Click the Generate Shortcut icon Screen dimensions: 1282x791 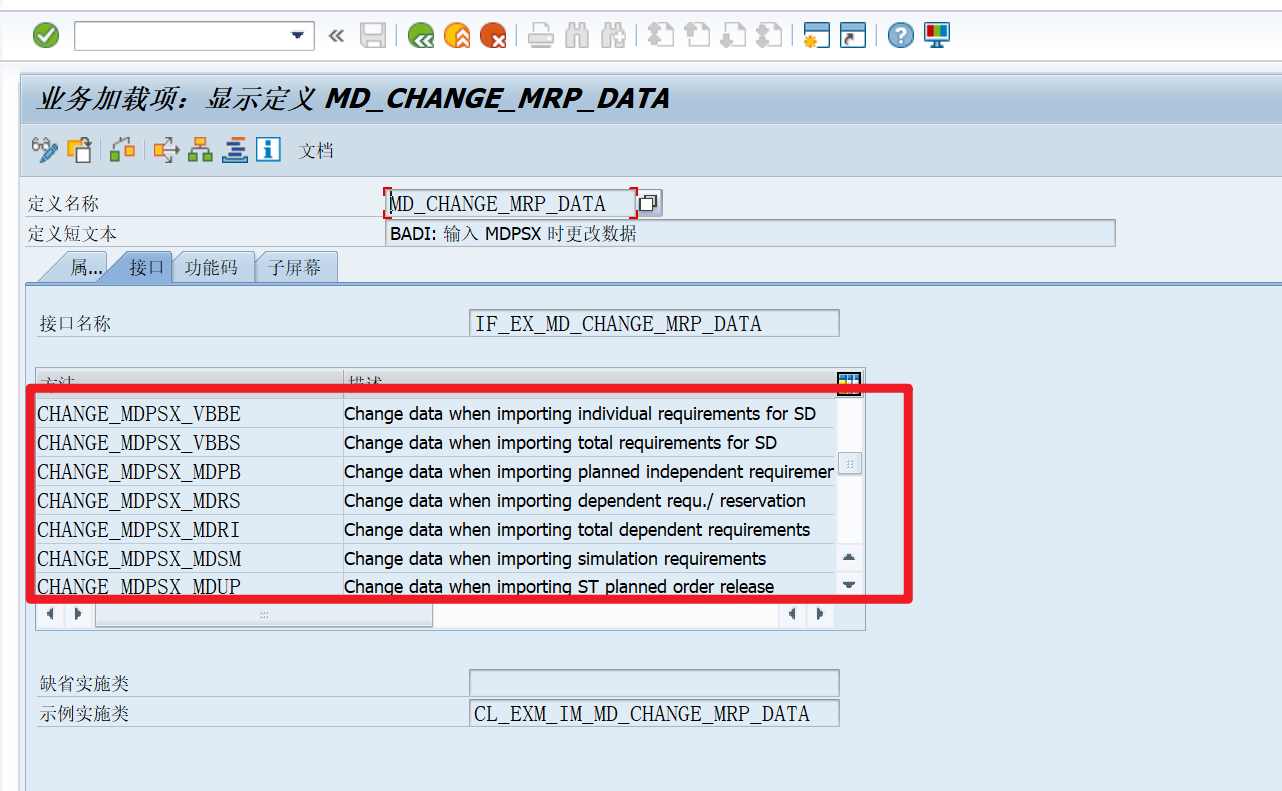(853, 36)
